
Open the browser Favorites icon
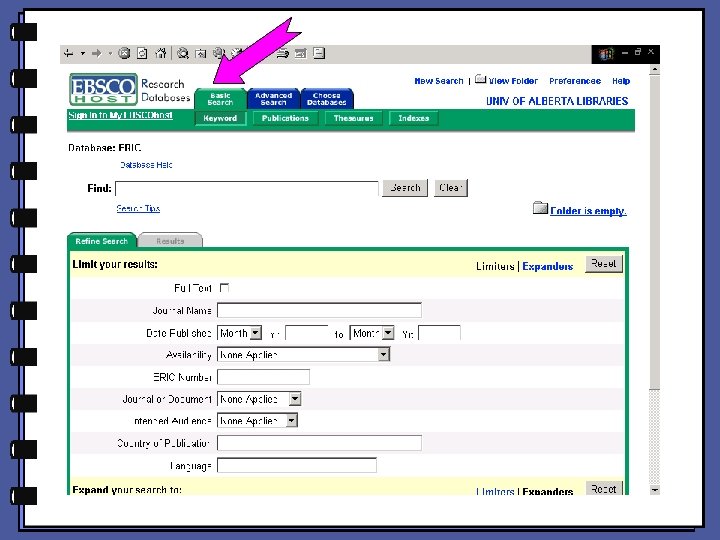[201, 54]
